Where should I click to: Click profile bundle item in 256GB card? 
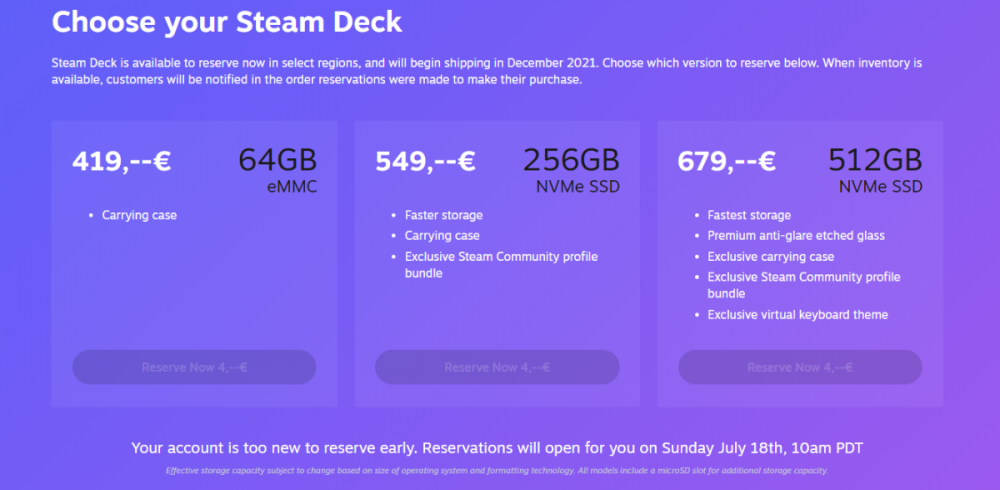point(501,265)
